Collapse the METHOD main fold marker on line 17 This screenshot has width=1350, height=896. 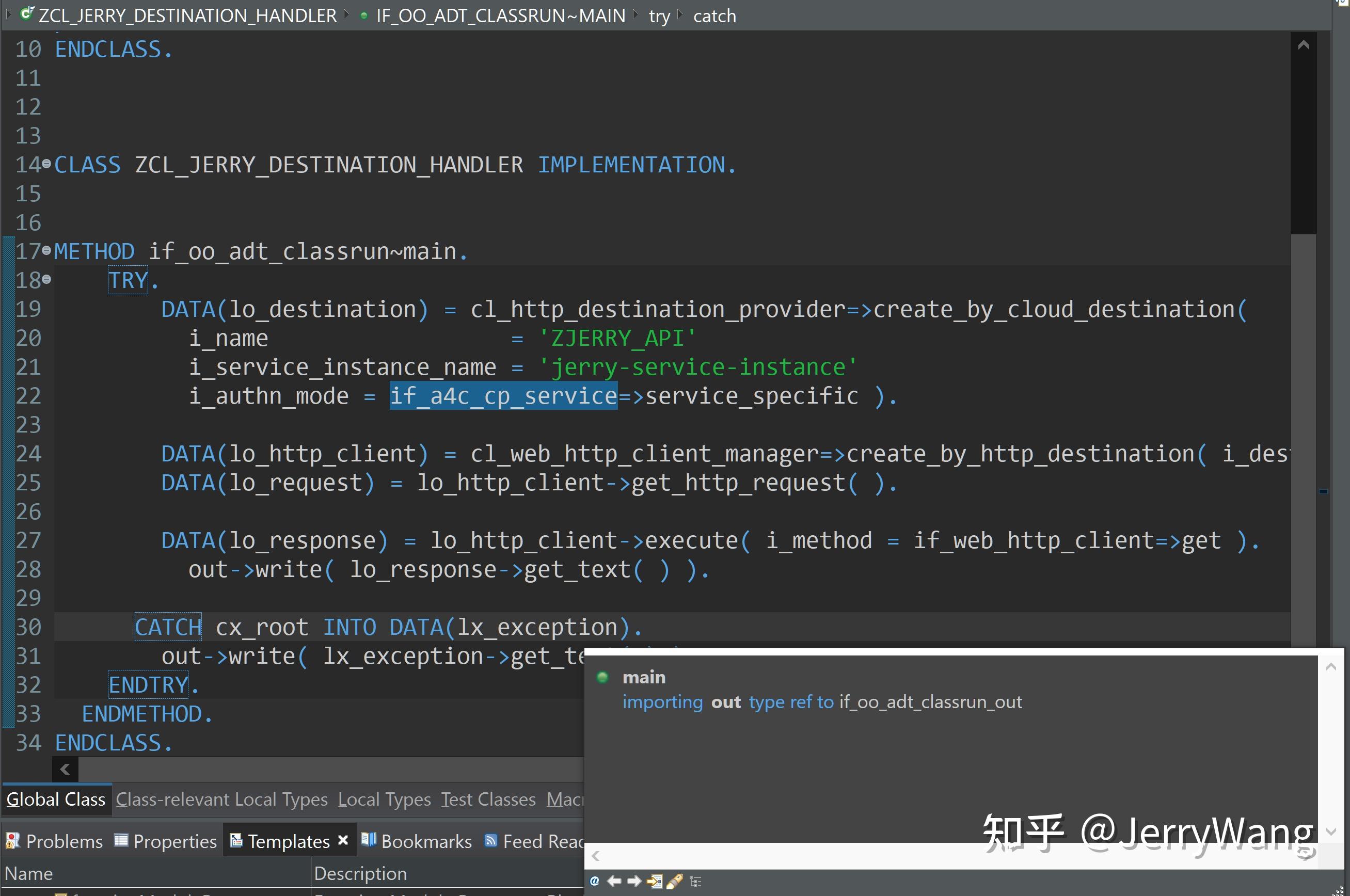(x=46, y=251)
